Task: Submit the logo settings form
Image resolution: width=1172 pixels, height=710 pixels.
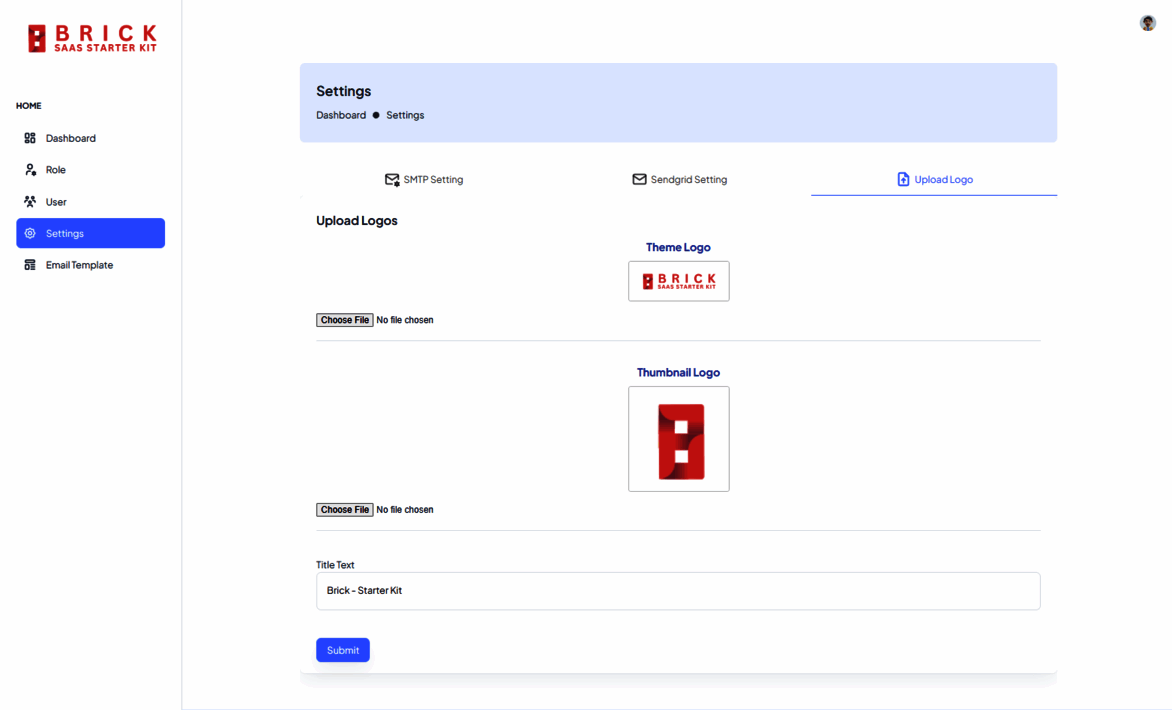Action: click(343, 650)
